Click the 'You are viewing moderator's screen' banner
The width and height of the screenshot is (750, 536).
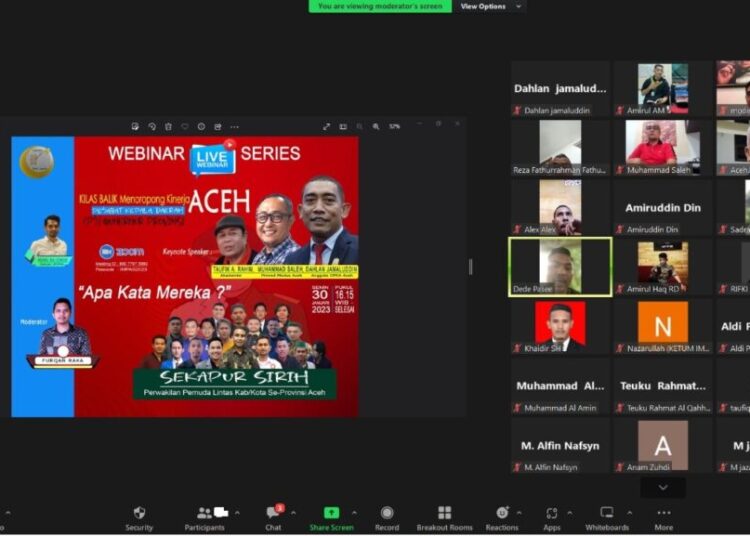click(380, 6)
